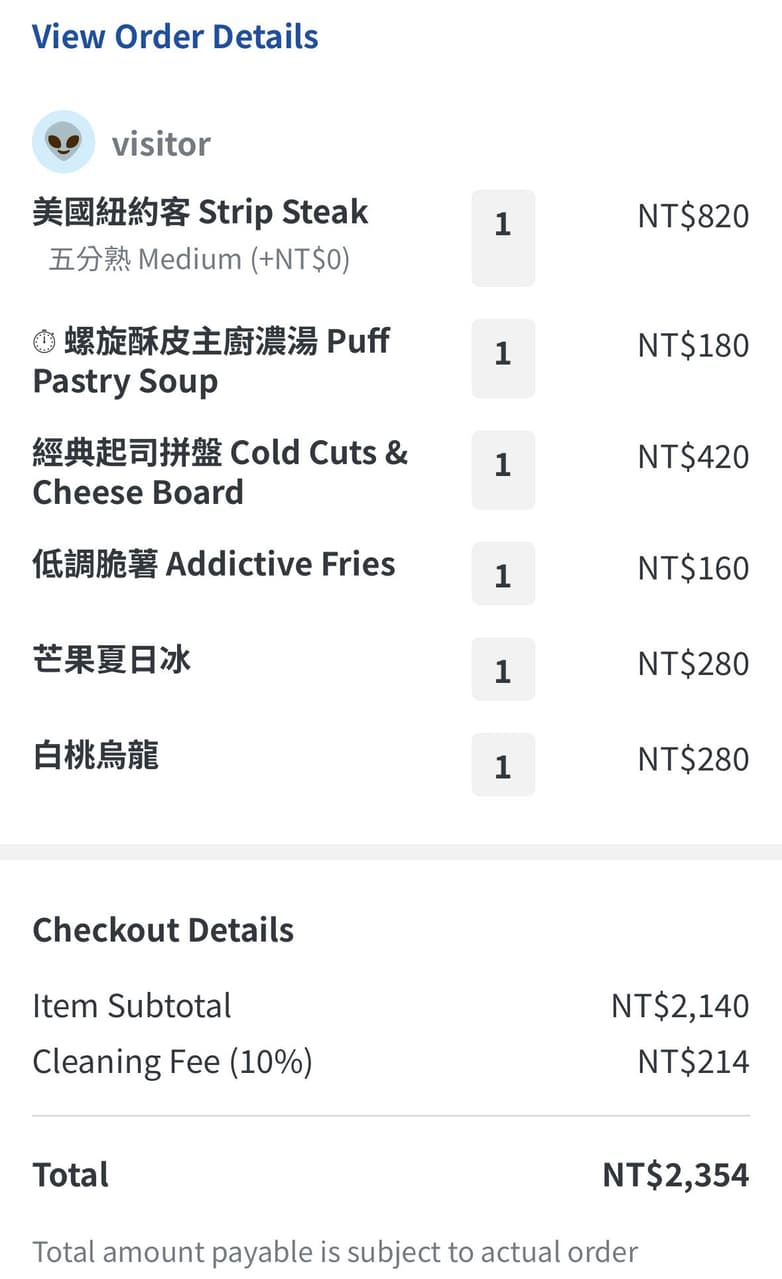
Task: Click the Addictive Fries item name
Action: (214, 564)
